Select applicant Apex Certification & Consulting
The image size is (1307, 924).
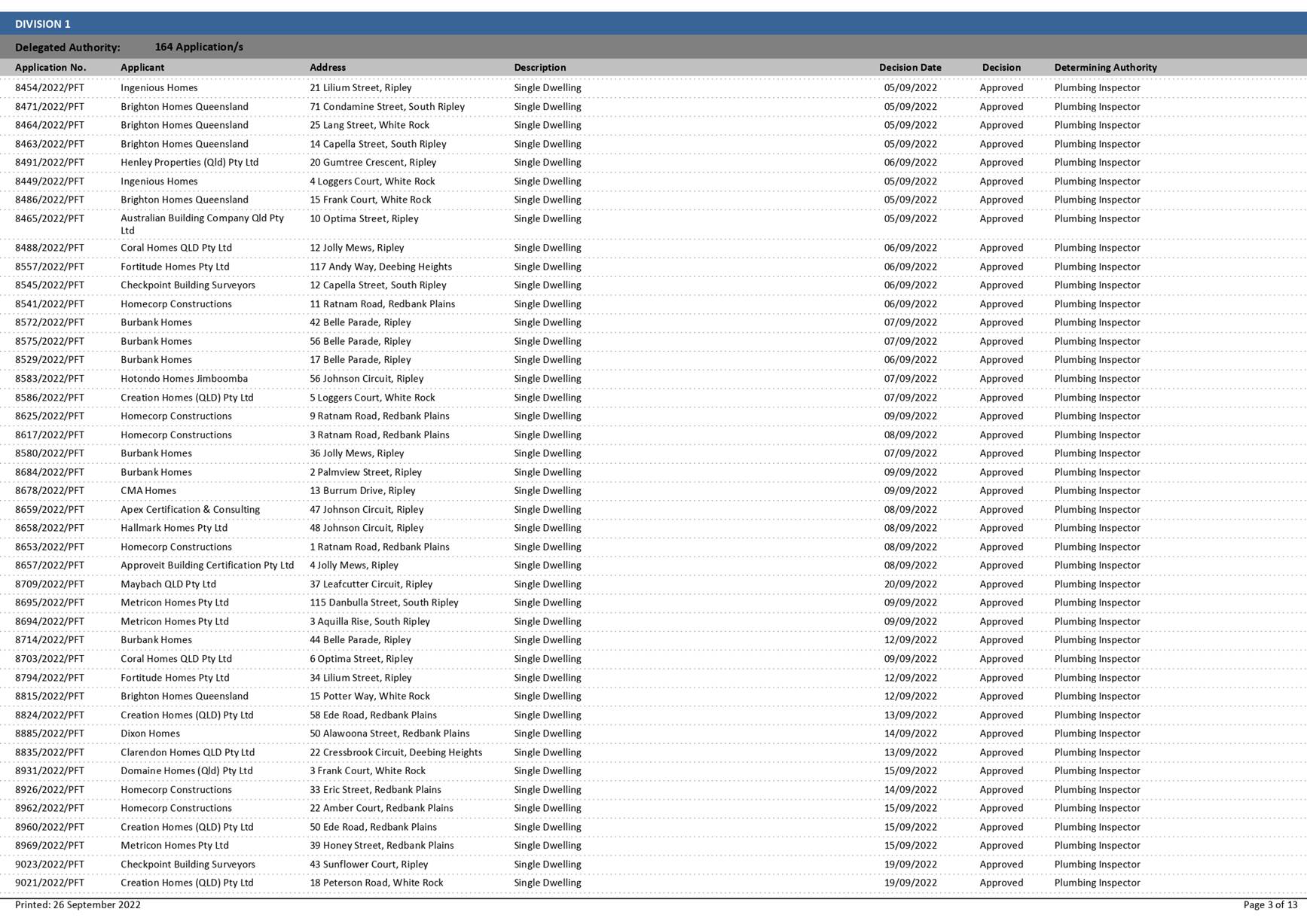190,509
